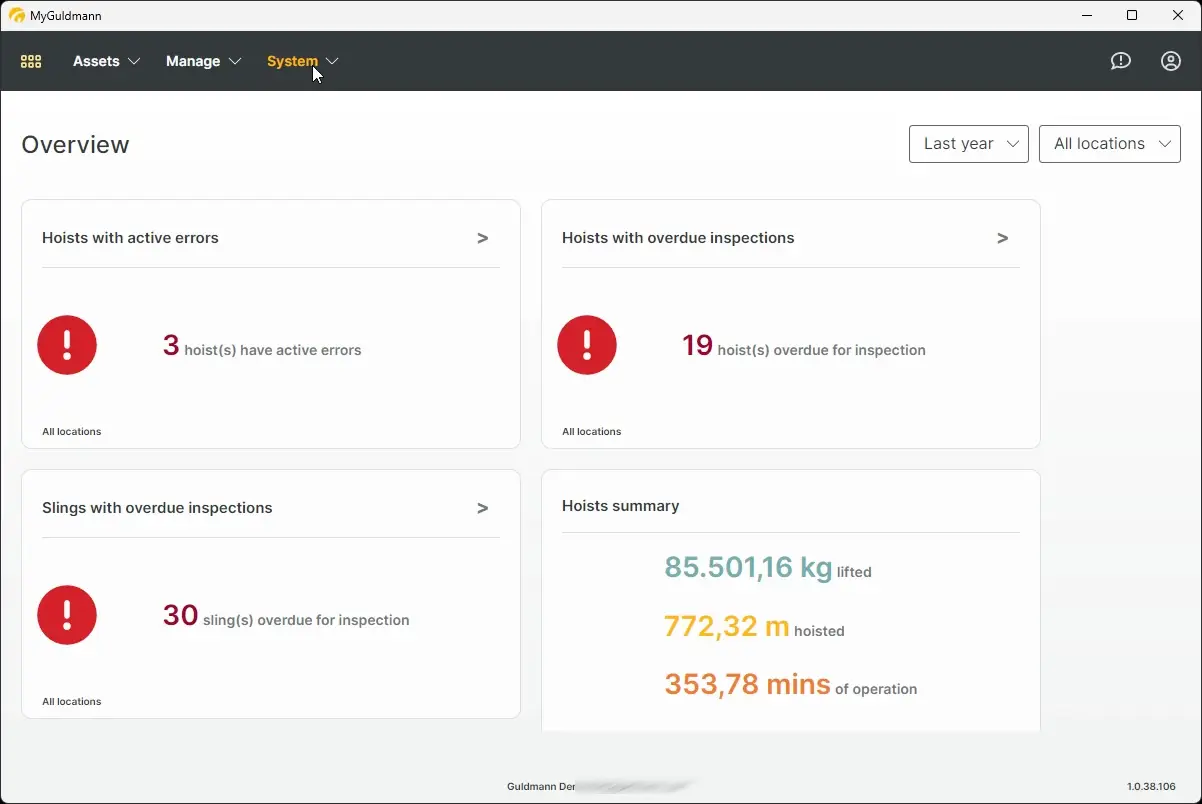Open Slings with overdue inspections details

(482, 508)
